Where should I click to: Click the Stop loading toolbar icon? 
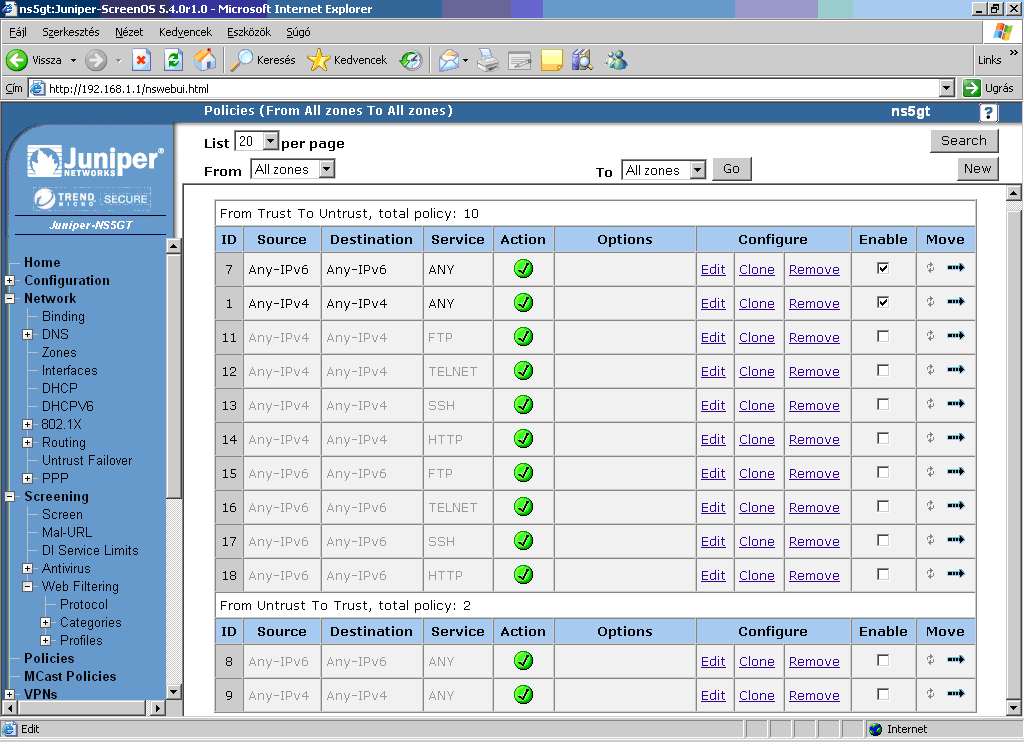point(141,60)
